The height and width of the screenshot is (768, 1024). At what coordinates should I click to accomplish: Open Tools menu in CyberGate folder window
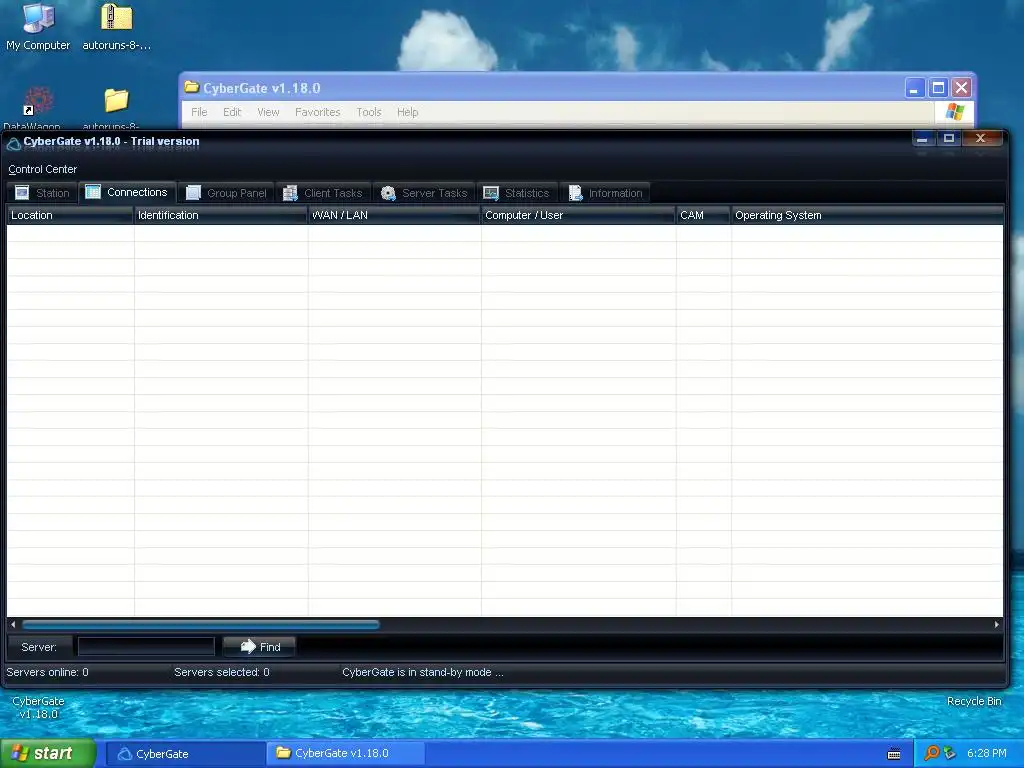pyautogui.click(x=368, y=112)
